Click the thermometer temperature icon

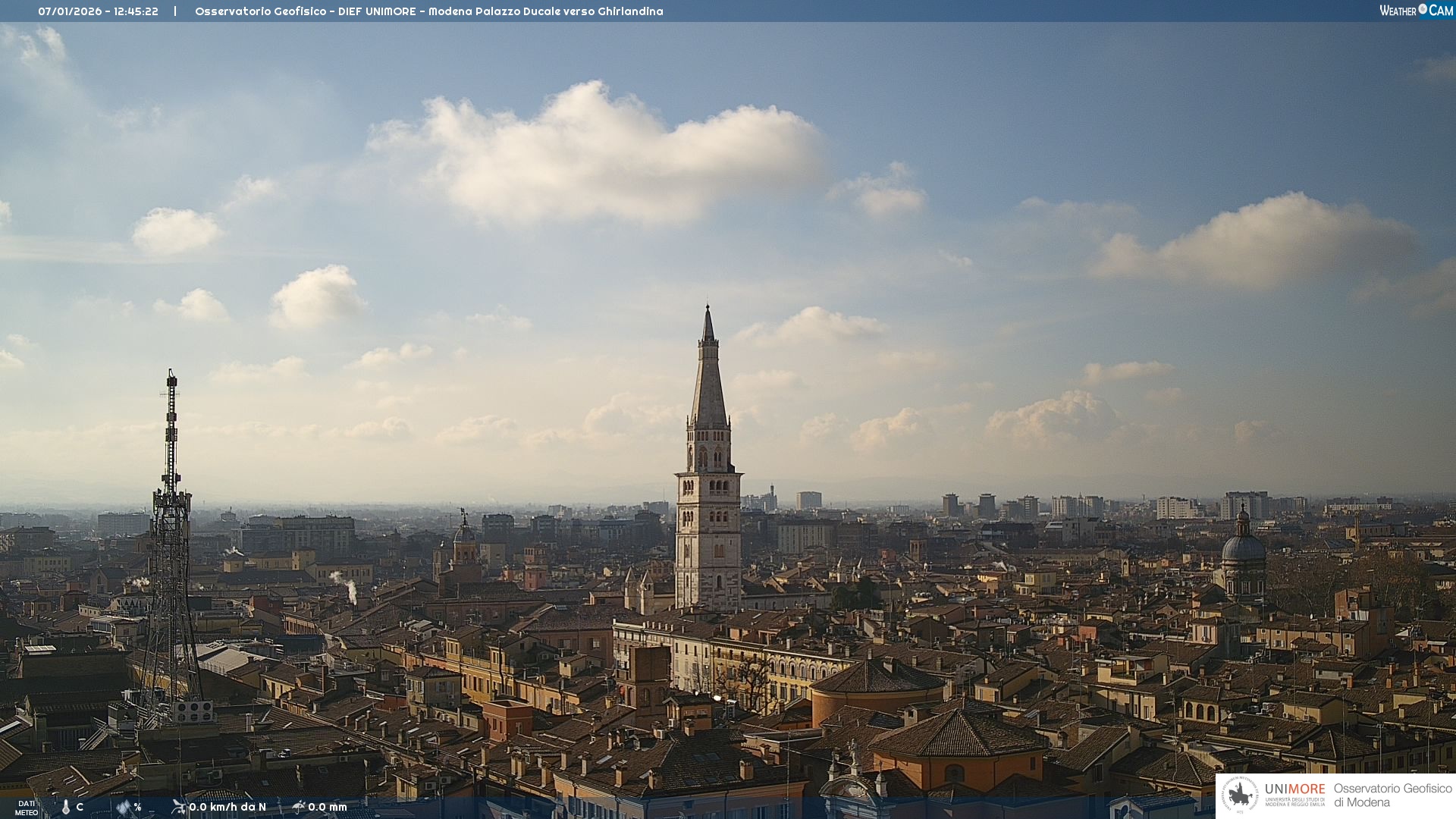point(66,808)
